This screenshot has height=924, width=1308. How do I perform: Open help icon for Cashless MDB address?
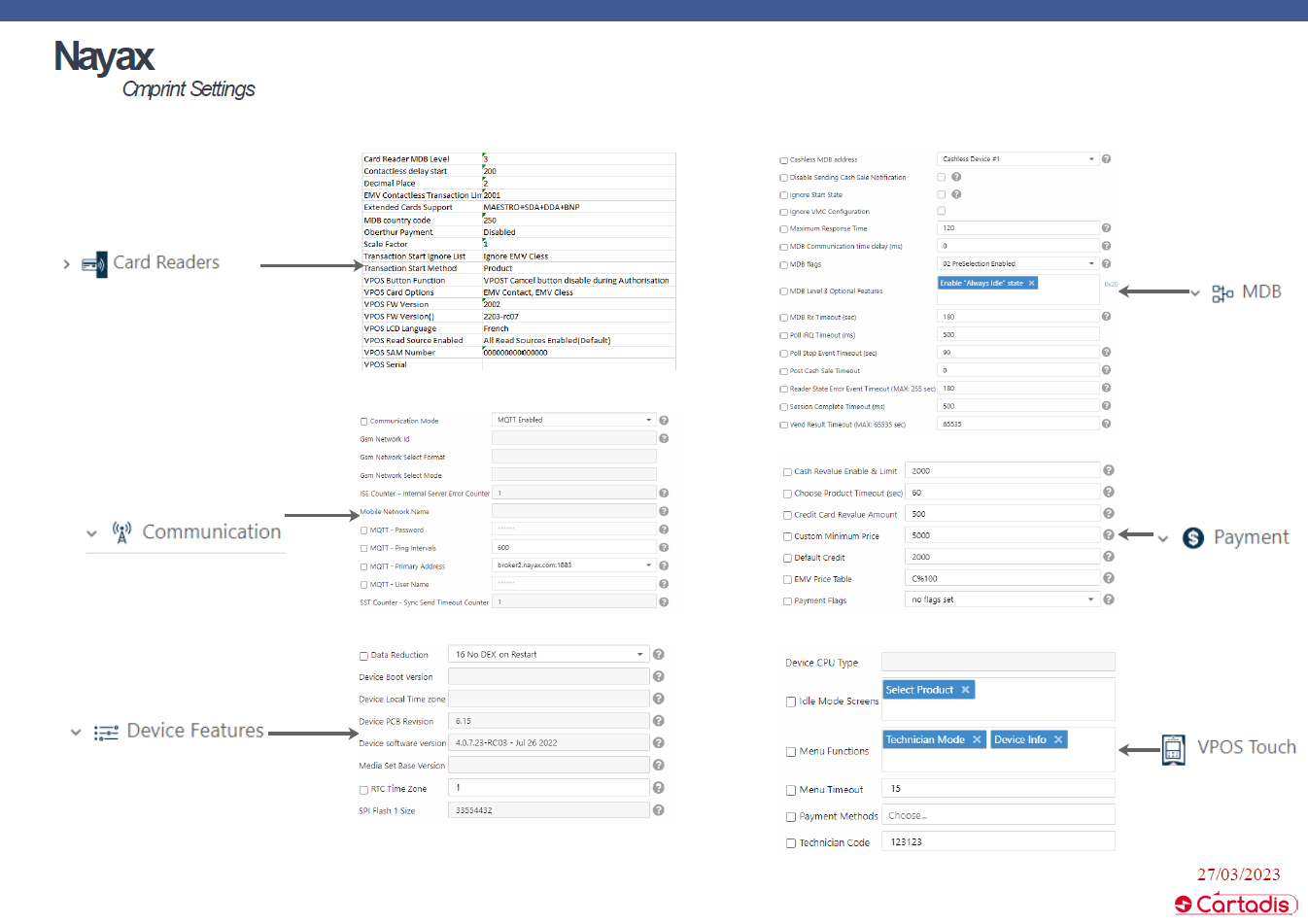pos(1106,158)
